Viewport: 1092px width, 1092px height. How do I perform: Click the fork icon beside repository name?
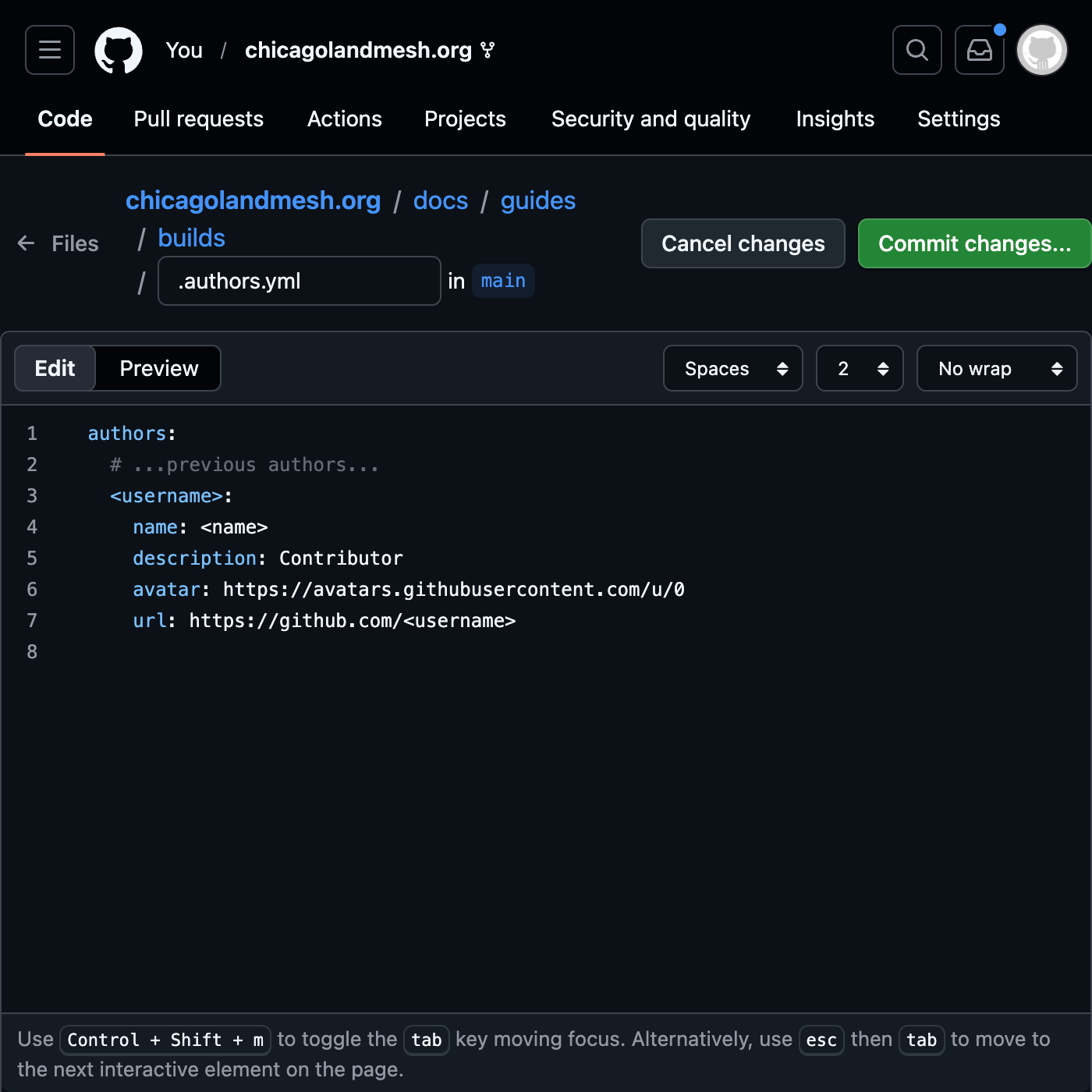(x=488, y=51)
